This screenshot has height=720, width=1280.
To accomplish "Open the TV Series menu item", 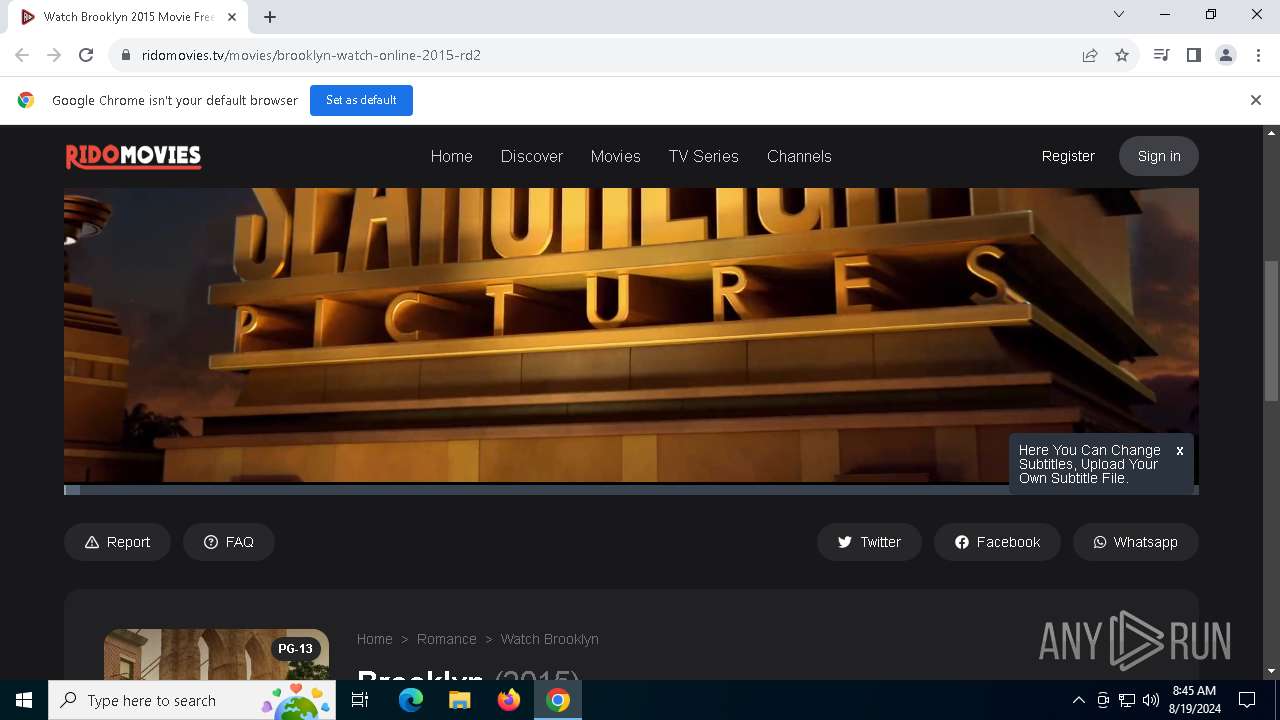I will click(x=703, y=156).
